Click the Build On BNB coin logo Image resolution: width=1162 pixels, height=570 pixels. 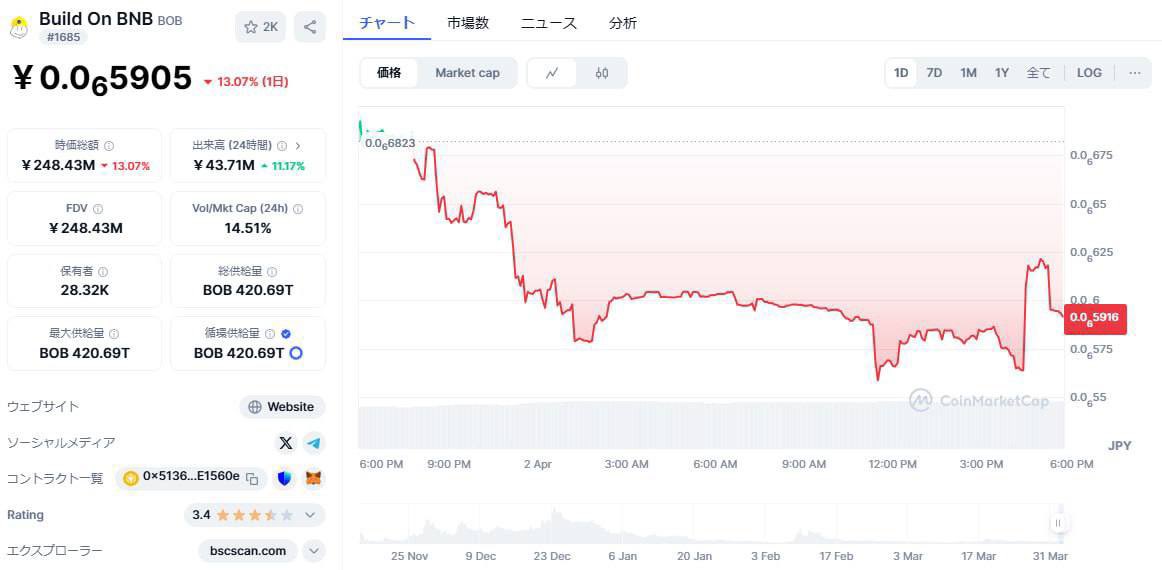click(x=19, y=27)
